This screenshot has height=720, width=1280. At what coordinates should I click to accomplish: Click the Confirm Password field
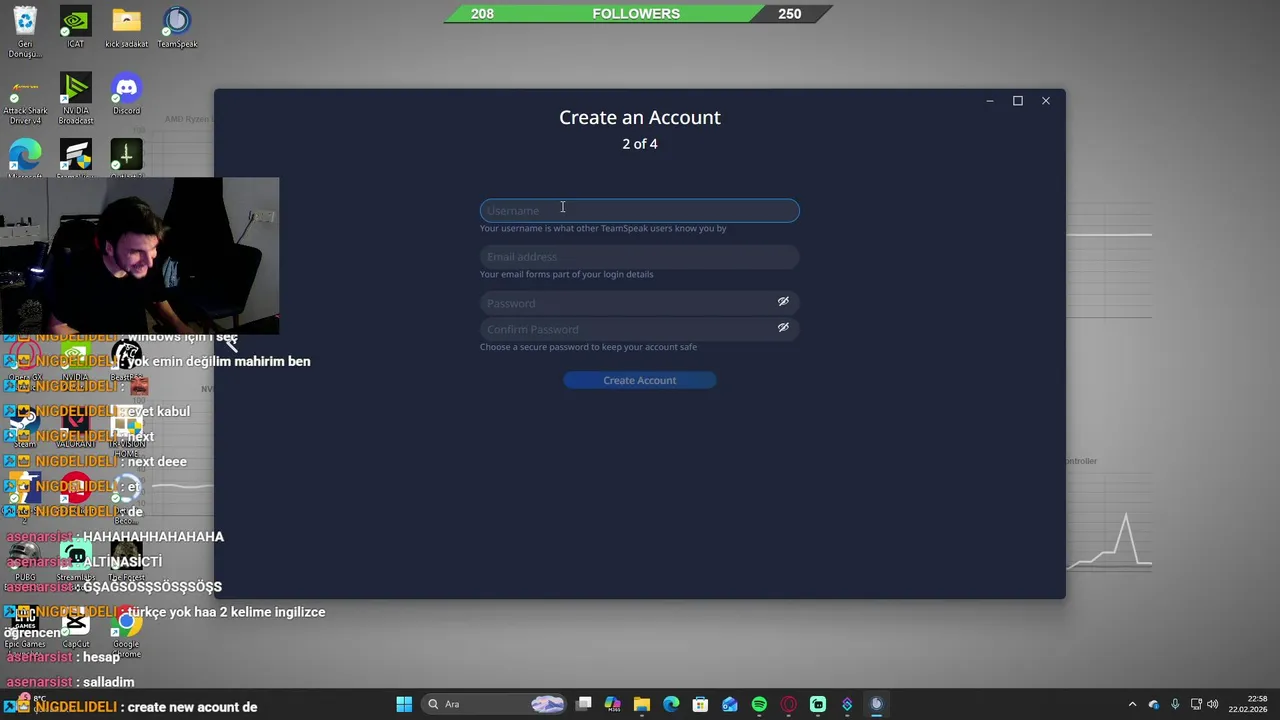[639, 329]
